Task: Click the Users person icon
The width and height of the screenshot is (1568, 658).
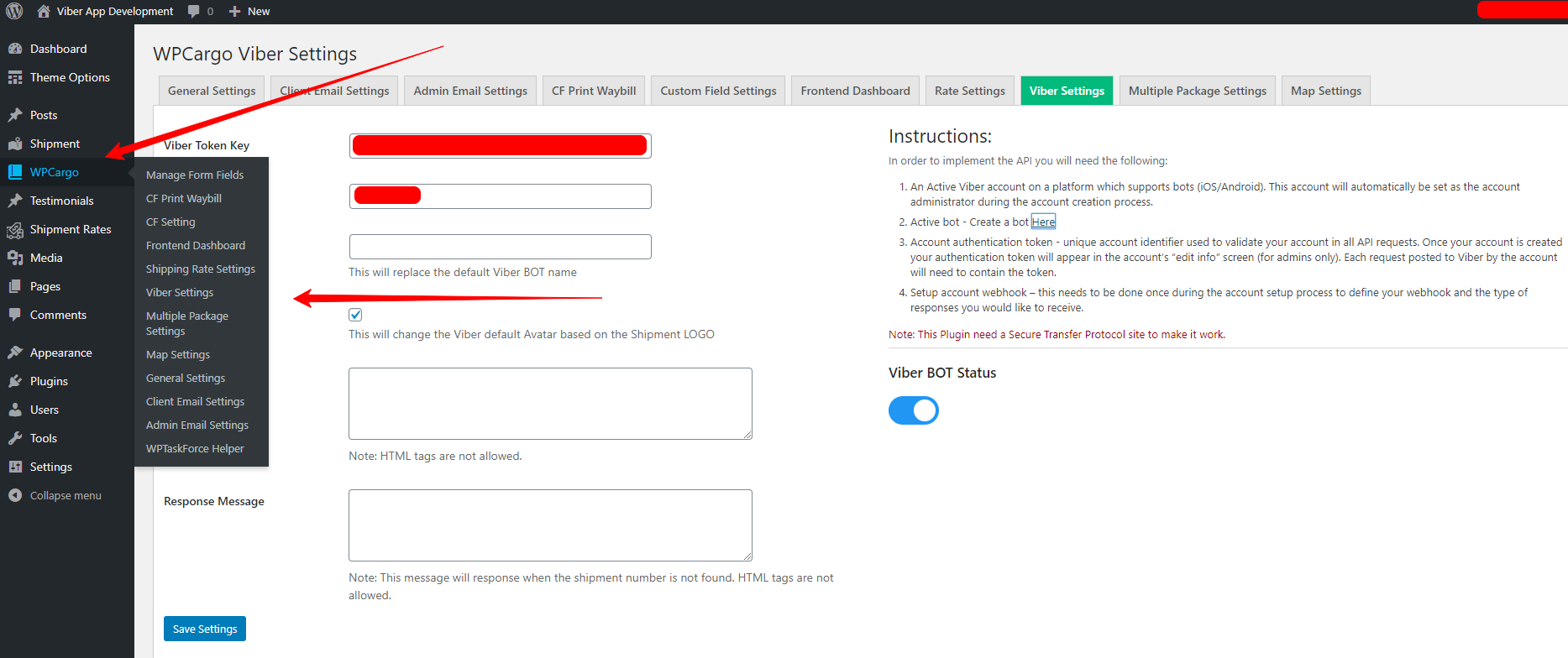Action: (x=15, y=410)
